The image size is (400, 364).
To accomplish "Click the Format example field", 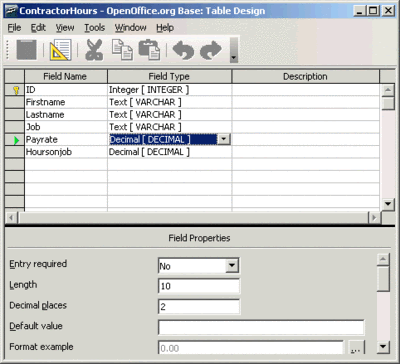I will click(x=251, y=348).
